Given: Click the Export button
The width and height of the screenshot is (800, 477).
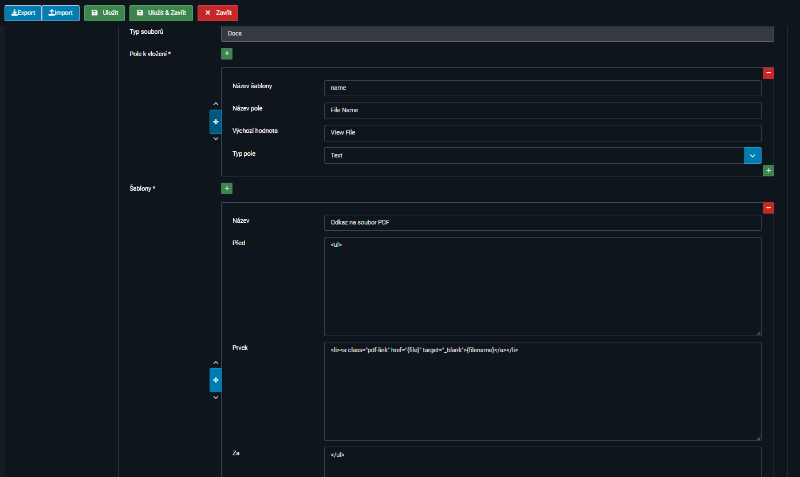Looking at the screenshot, I should coord(22,13).
